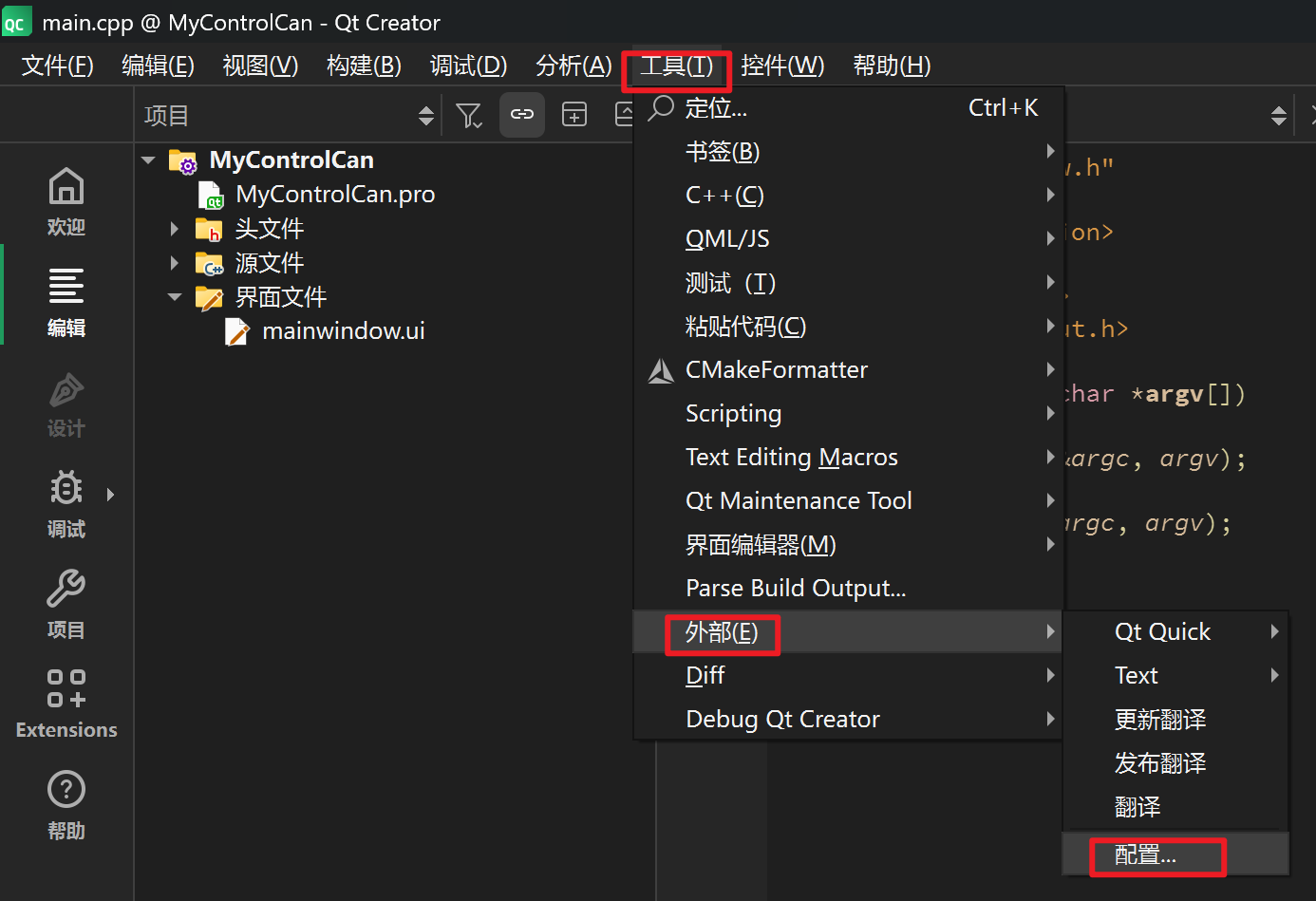
Task: Expand the 头文件 folder node
Action: (x=175, y=229)
